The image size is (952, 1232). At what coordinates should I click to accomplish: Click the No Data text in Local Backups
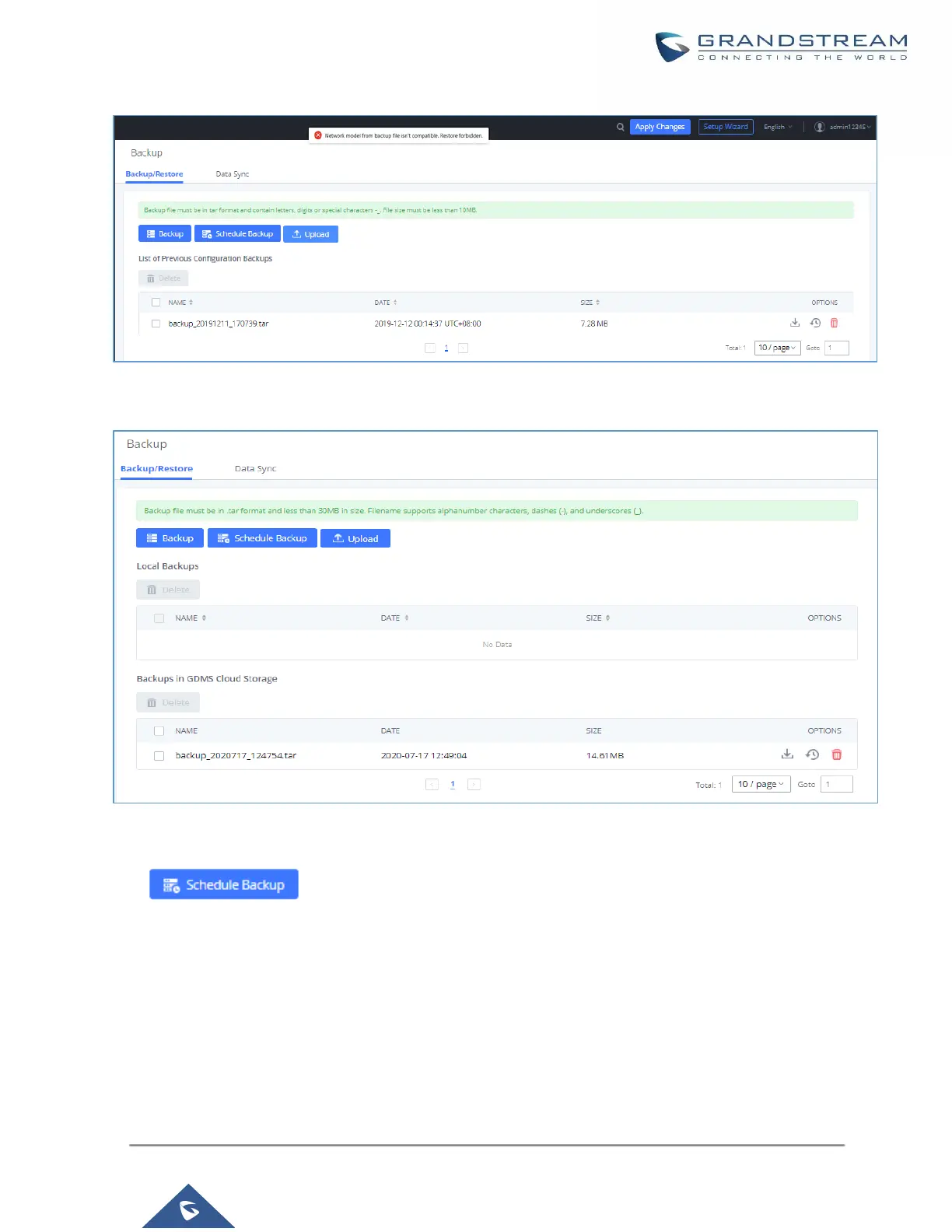click(x=497, y=645)
